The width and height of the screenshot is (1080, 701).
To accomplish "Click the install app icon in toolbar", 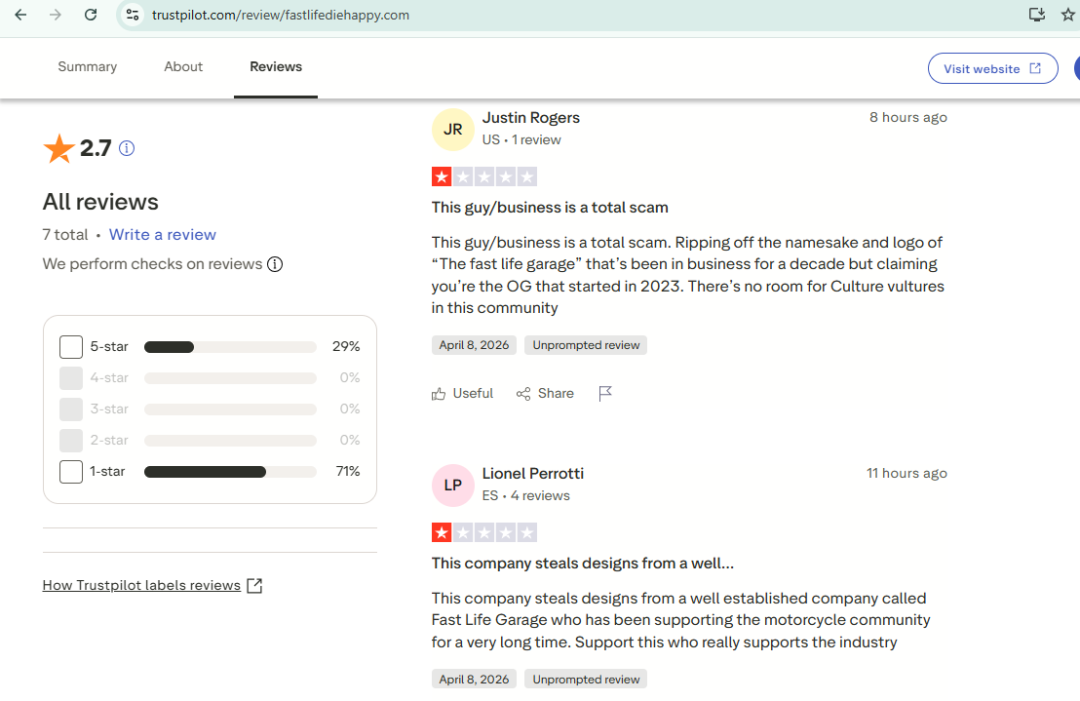I will point(1037,15).
